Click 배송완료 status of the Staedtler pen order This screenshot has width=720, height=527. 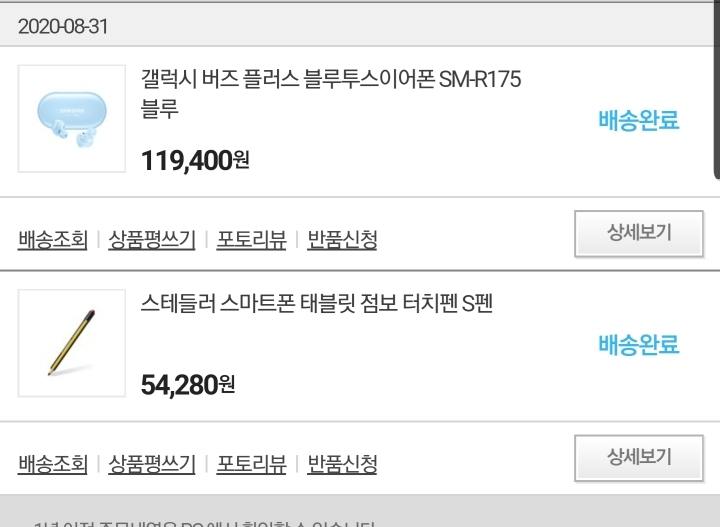coord(638,346)
